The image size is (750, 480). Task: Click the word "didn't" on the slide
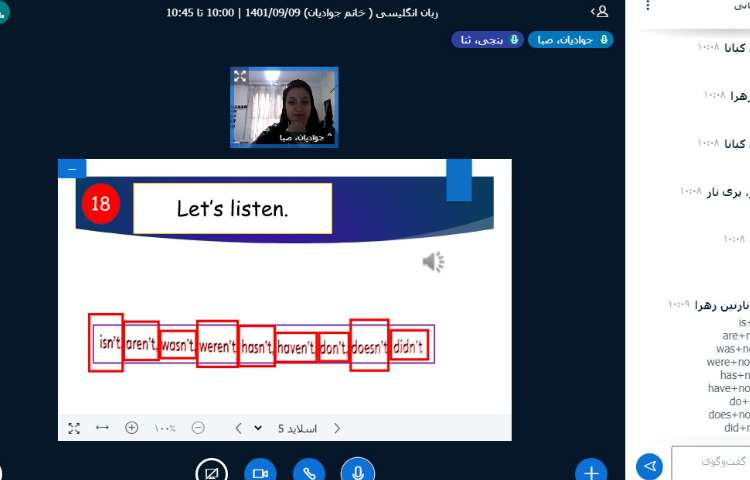point(408,346)
